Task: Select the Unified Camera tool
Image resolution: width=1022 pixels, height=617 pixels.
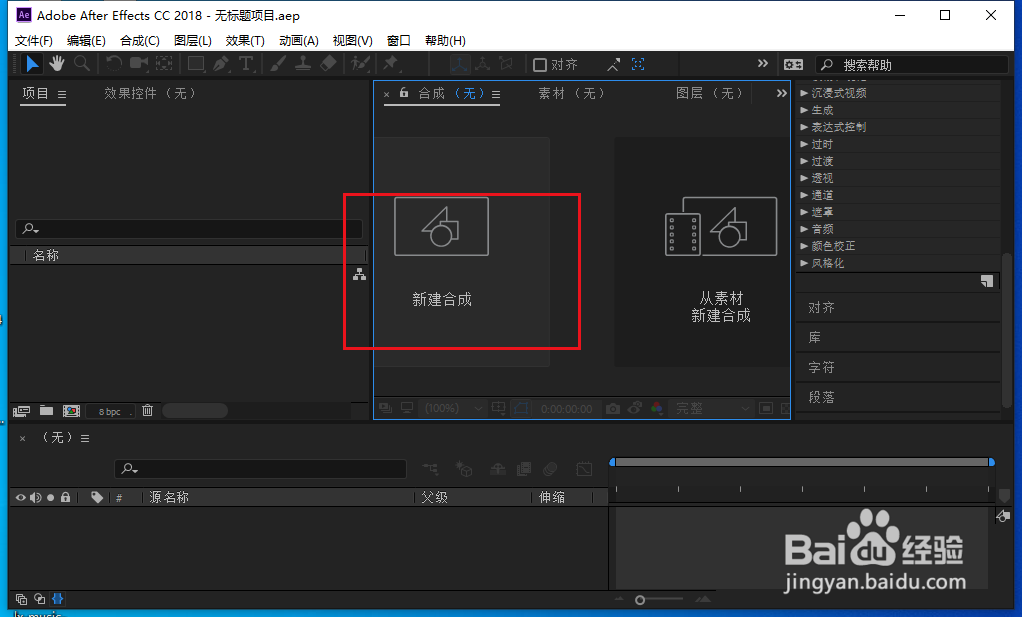Action: (x=139, y=64)
